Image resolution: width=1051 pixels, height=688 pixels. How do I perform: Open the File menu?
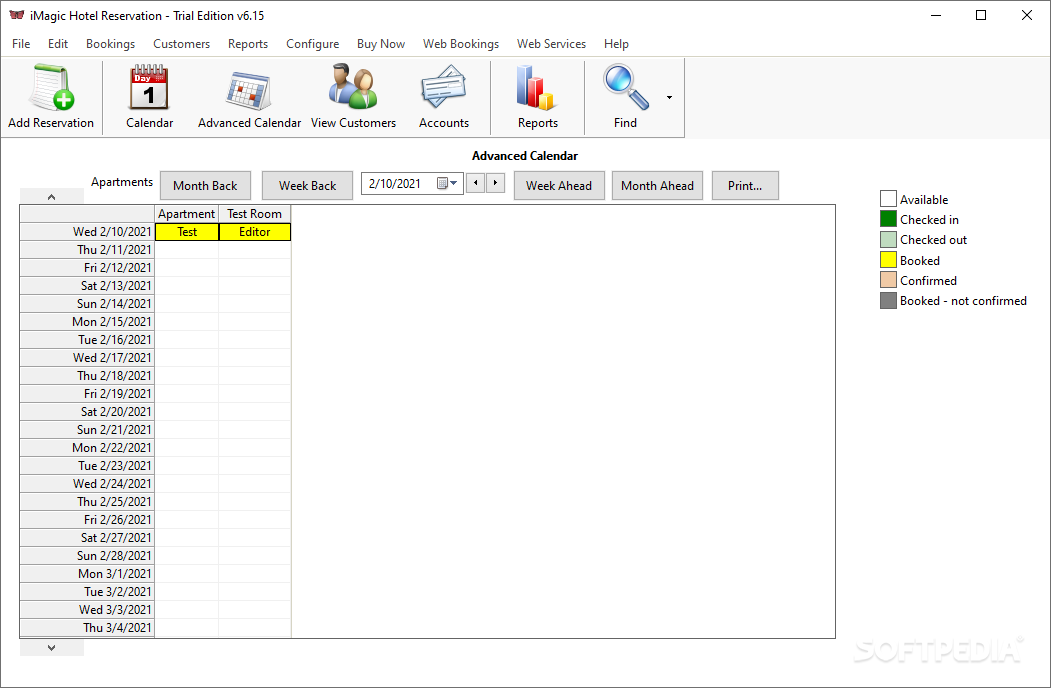[x=21, y=44]
